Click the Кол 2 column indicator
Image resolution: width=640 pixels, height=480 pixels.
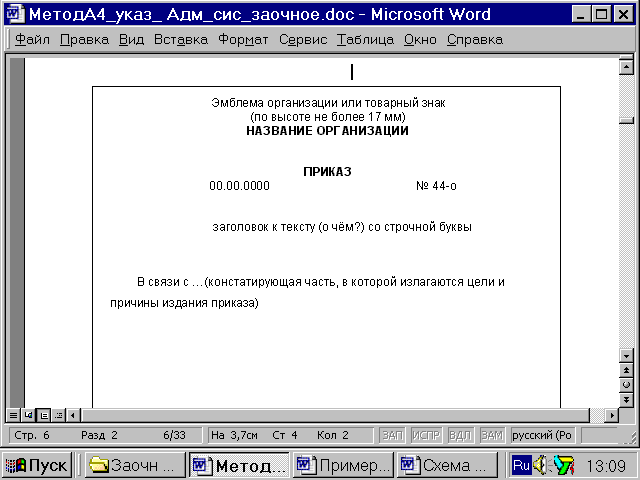(x=333, y=436)
